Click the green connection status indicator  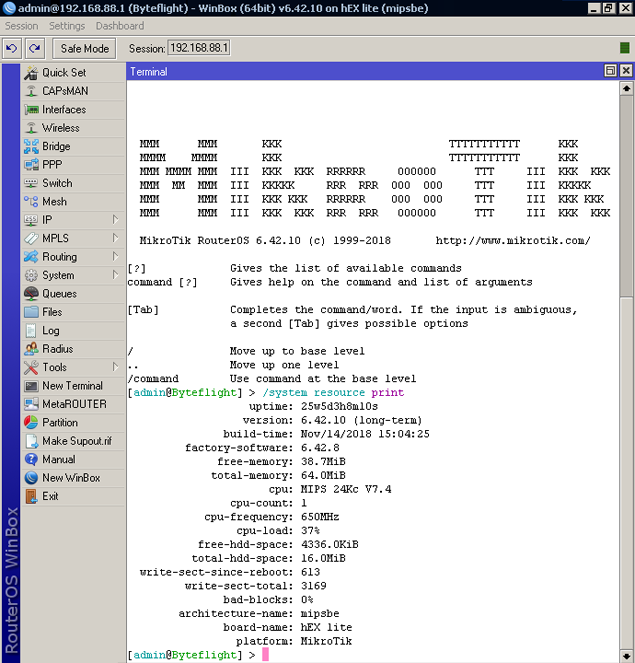click(624, 48)
